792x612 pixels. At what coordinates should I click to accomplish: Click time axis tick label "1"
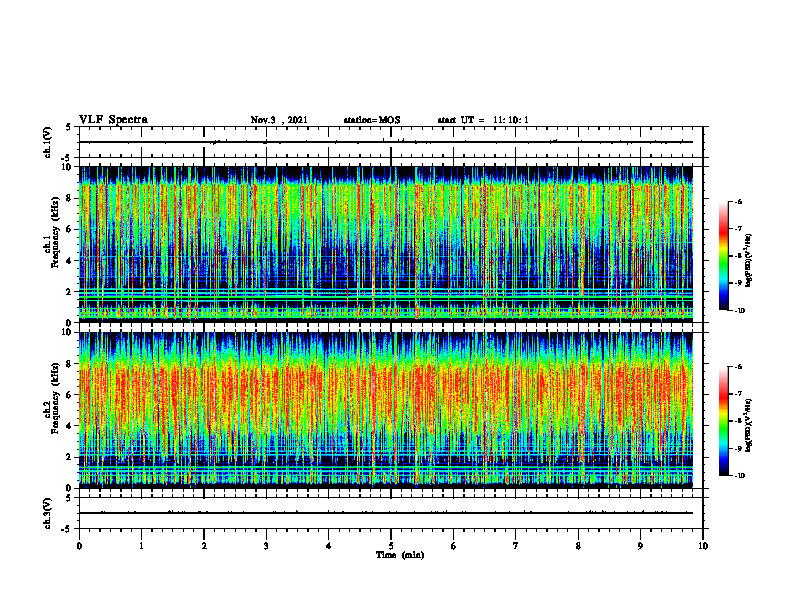coord(141,546)
